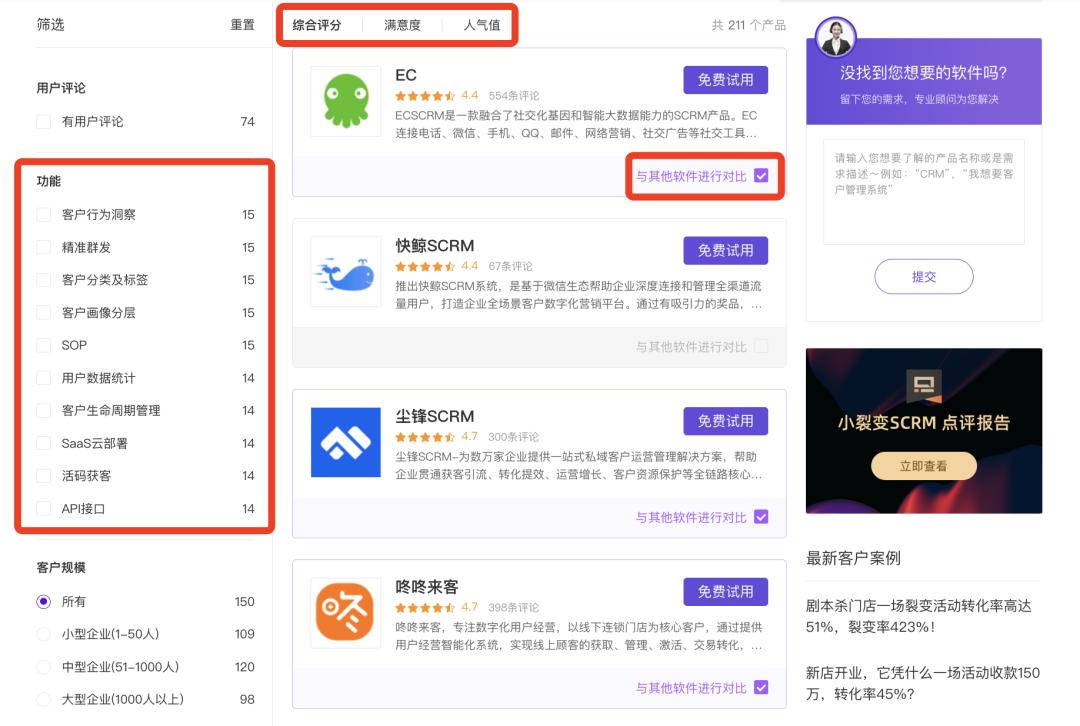Image resolution: width=1080 pixels, height=726 pixels.
Task: Check the API接口 filter
Action: tap(43, 509)
